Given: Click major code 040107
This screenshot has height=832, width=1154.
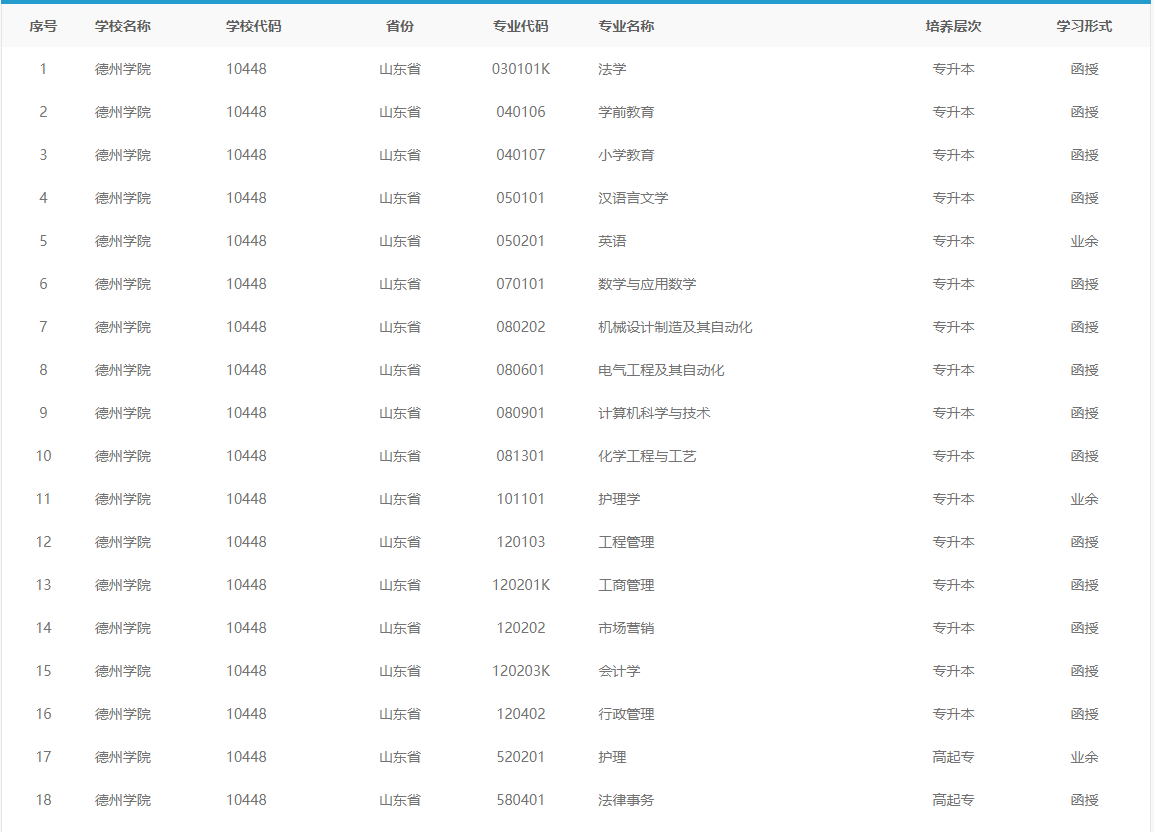Looking at the screenshot, I should 521,155.
